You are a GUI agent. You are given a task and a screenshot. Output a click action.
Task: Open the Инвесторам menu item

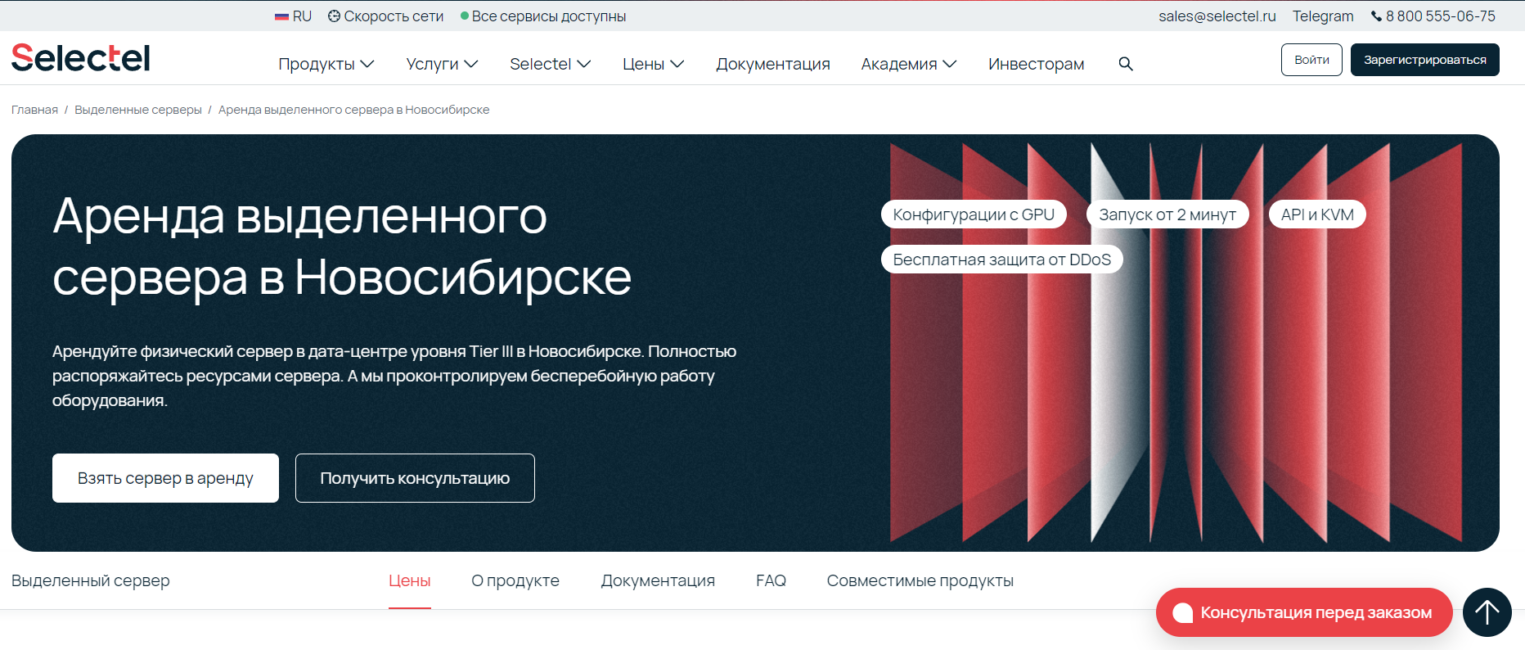click(1036, 64)
